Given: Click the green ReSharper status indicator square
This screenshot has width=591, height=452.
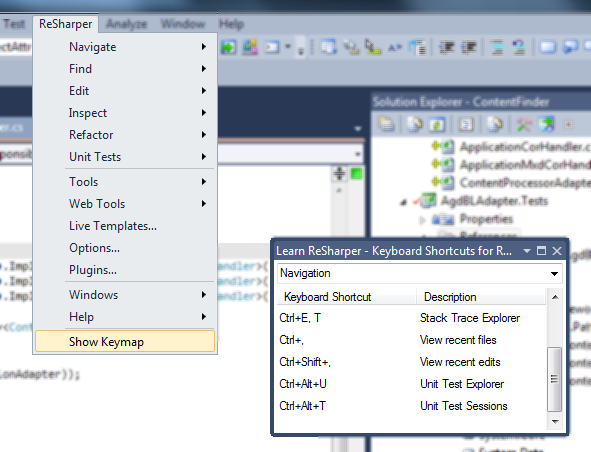Looking at the screenshot, I should tap(356, 174).
